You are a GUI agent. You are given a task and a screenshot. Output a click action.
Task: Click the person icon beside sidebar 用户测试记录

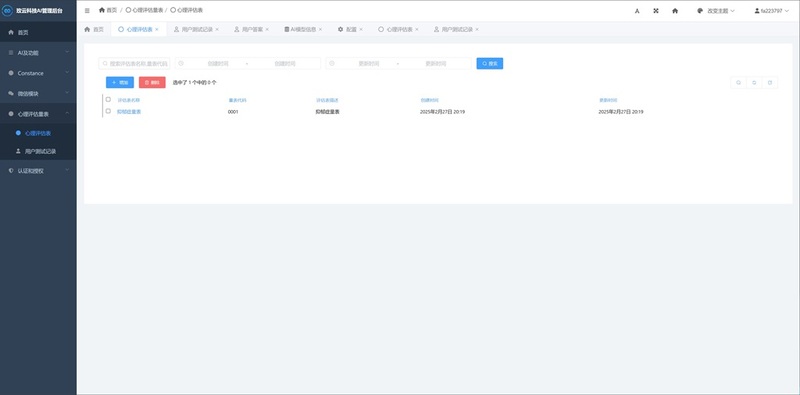(x=18, y=151)
